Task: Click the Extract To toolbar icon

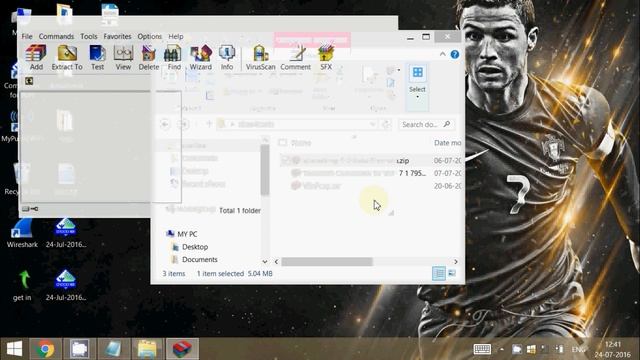Action: click(67, 58)
